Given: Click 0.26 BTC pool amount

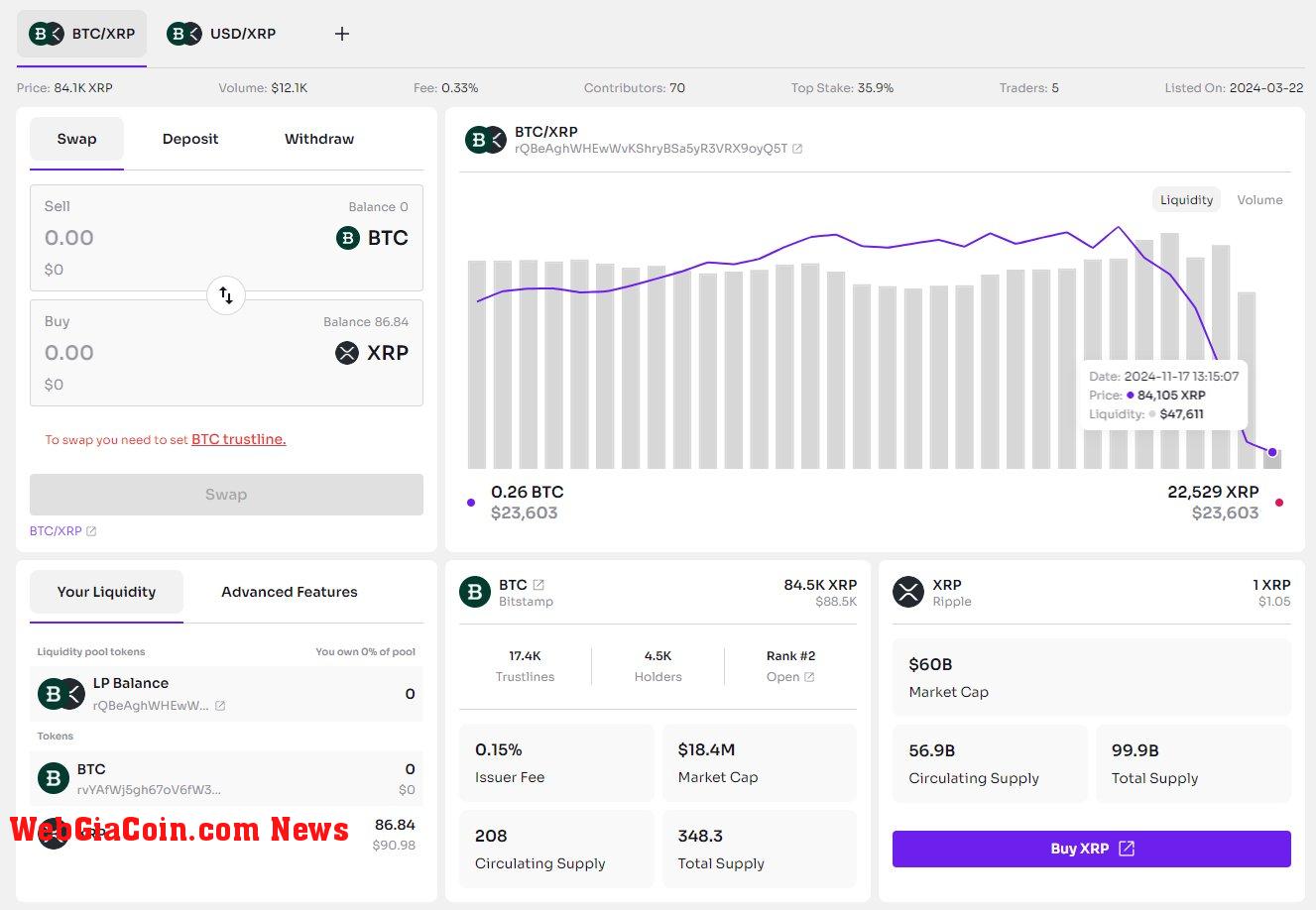Looking at the screenshot, I should tap(528, 492).
